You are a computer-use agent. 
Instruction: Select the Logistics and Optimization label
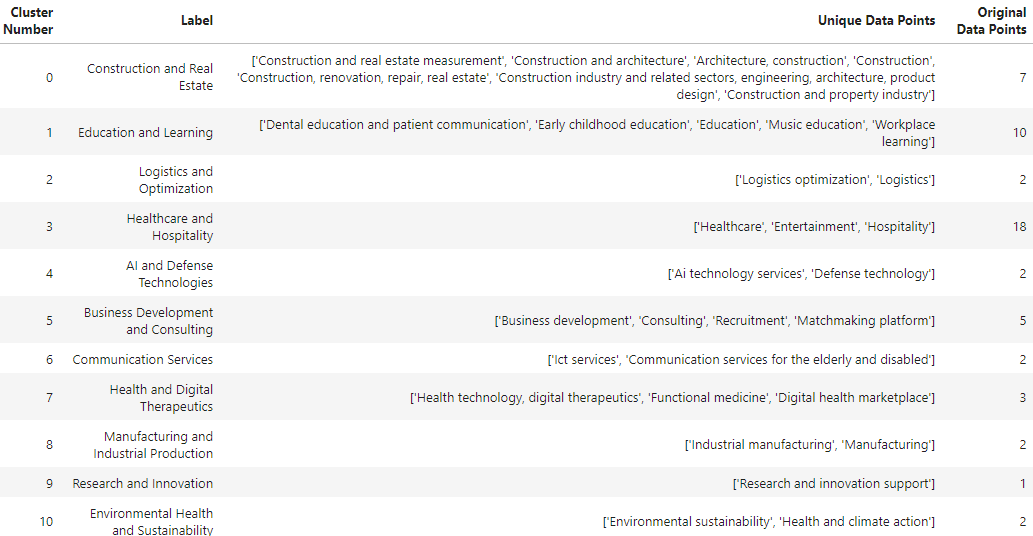tap(175, 180)
